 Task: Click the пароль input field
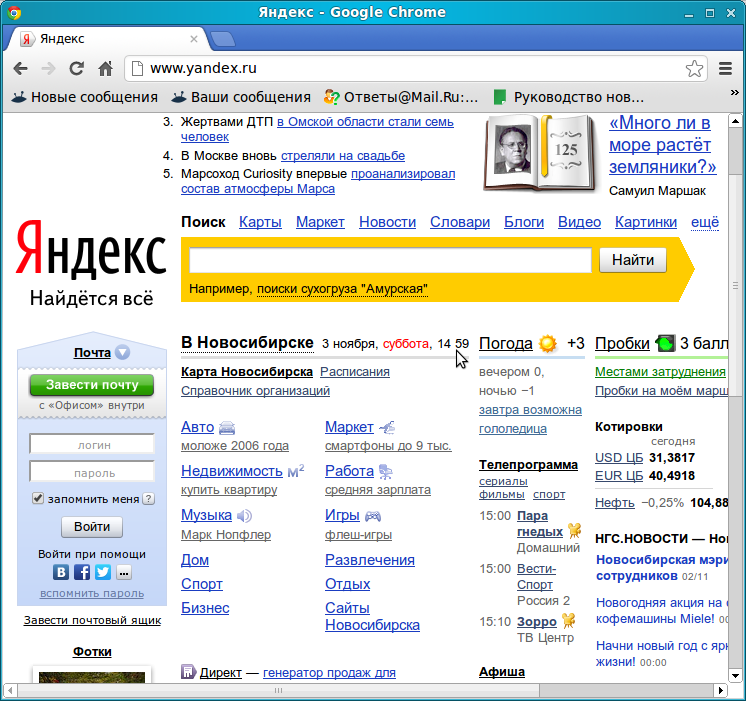pos(92,472)
